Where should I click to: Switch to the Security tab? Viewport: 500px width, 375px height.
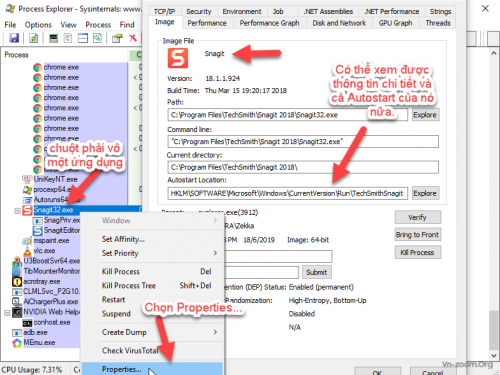pos(199,11)
